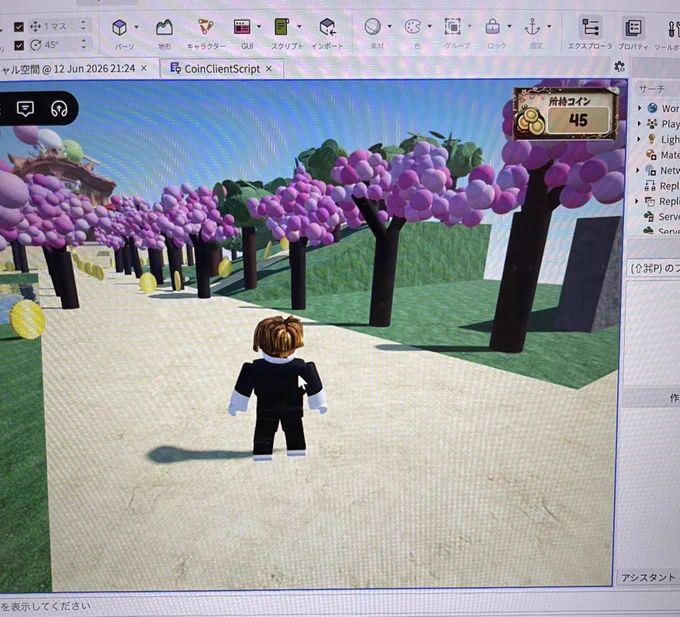Select the MaterialService icon in Explorer
This screenshot has width=680, height=617.
click(651, 154)
